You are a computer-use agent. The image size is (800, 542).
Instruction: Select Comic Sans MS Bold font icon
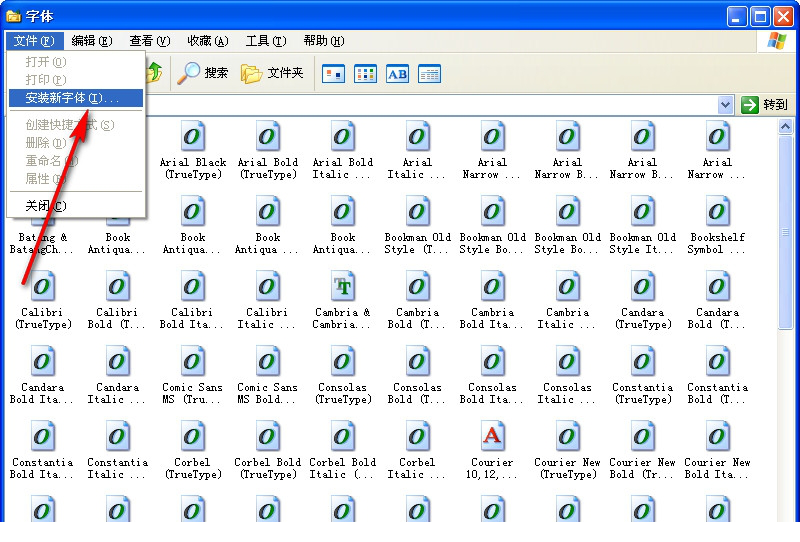click(x=268, y=362)
